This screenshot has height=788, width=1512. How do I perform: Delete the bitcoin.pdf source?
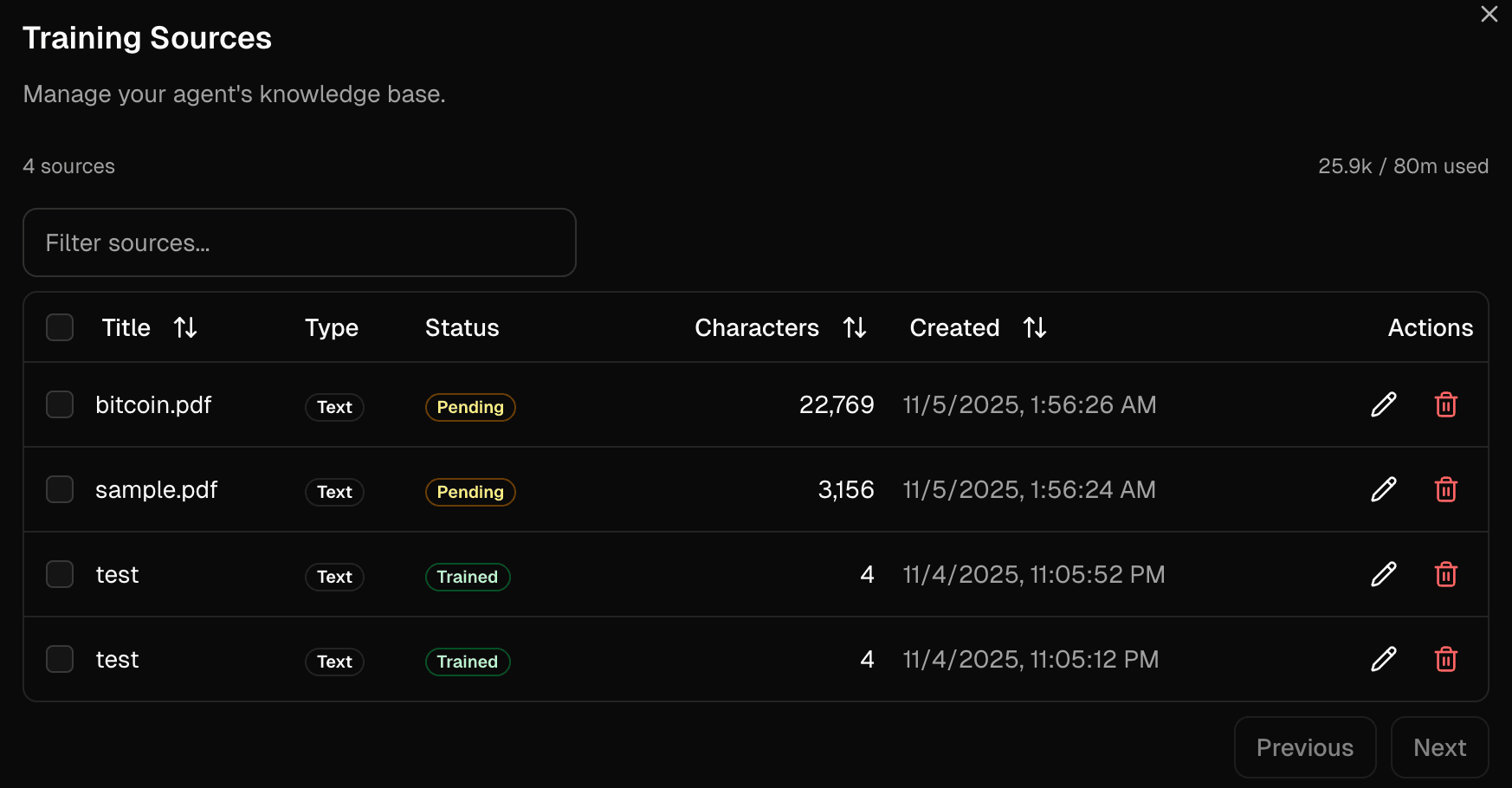(1445, 404)
